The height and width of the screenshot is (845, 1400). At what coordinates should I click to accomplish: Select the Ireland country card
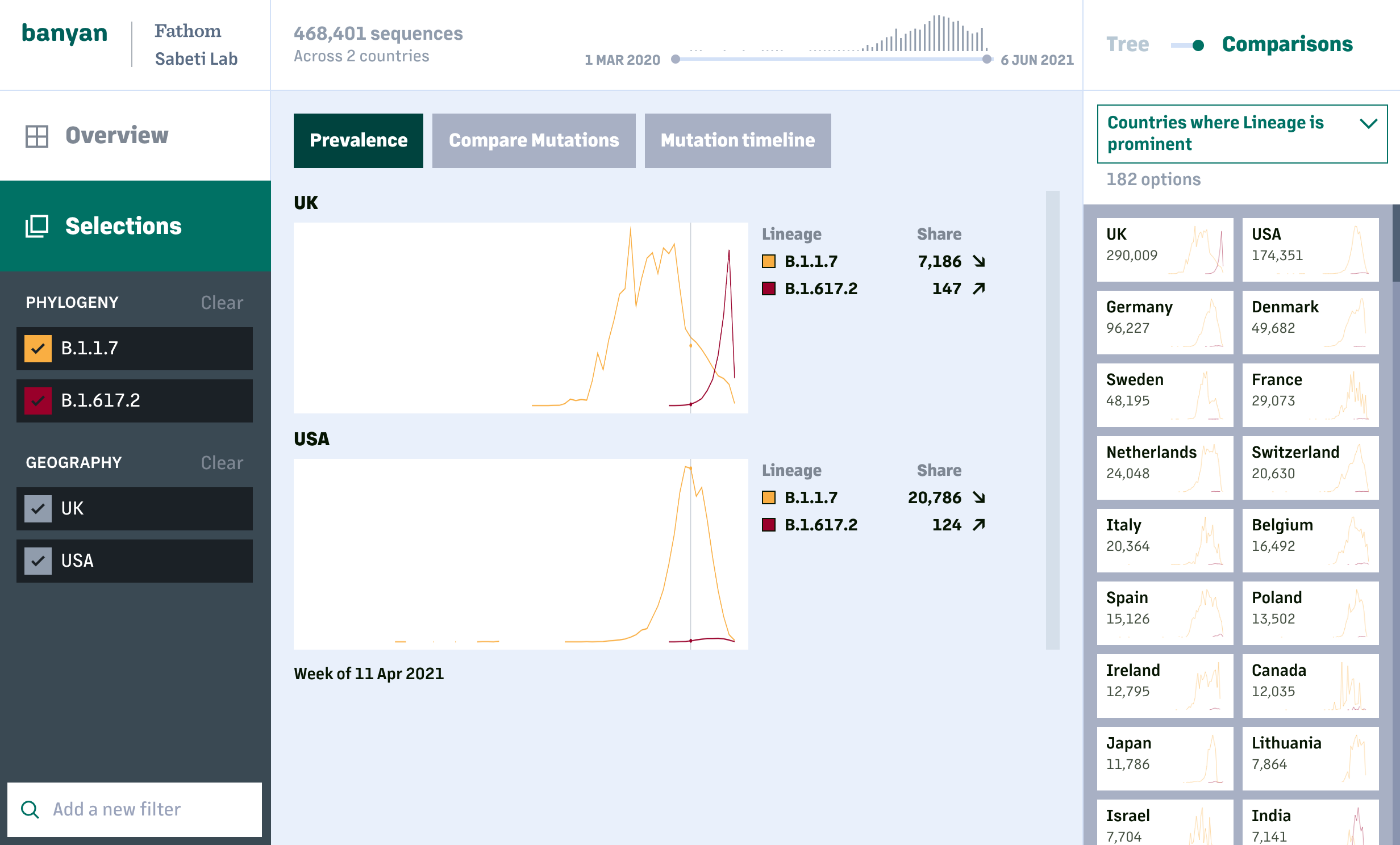1165,685
